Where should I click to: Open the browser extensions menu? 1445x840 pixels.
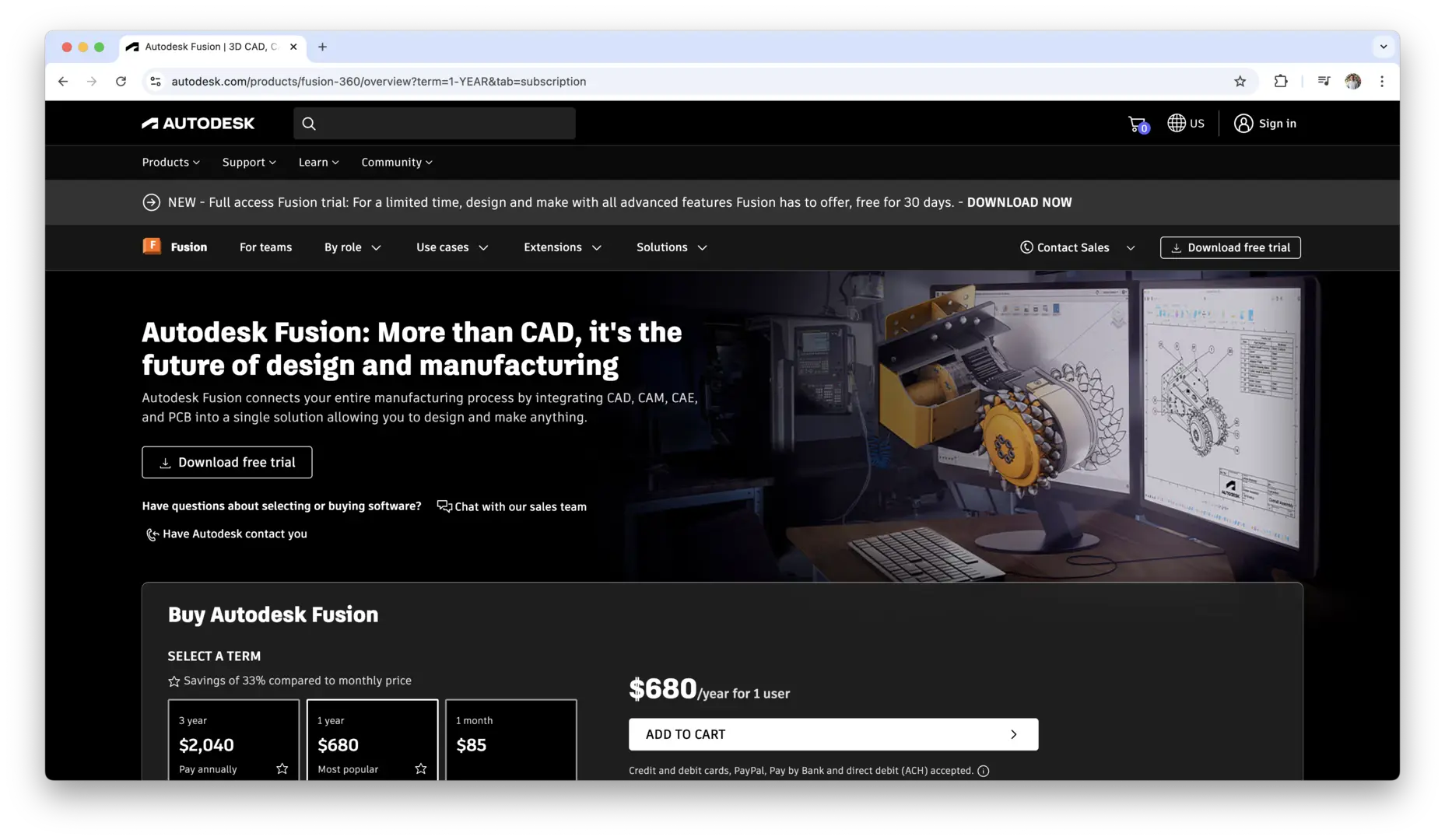click(x=1280, y=81)
